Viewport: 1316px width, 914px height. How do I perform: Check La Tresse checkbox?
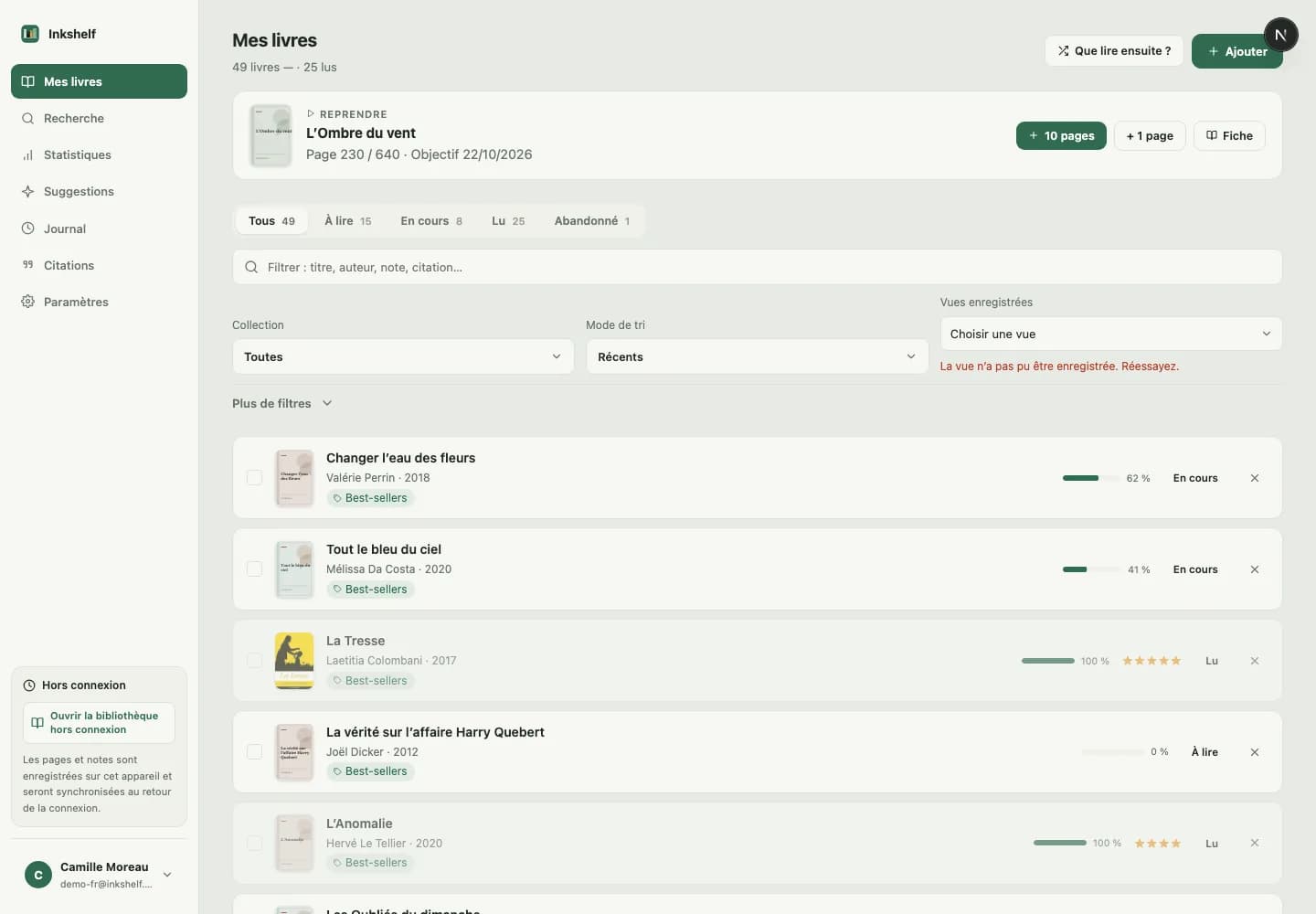pos(255,661)
